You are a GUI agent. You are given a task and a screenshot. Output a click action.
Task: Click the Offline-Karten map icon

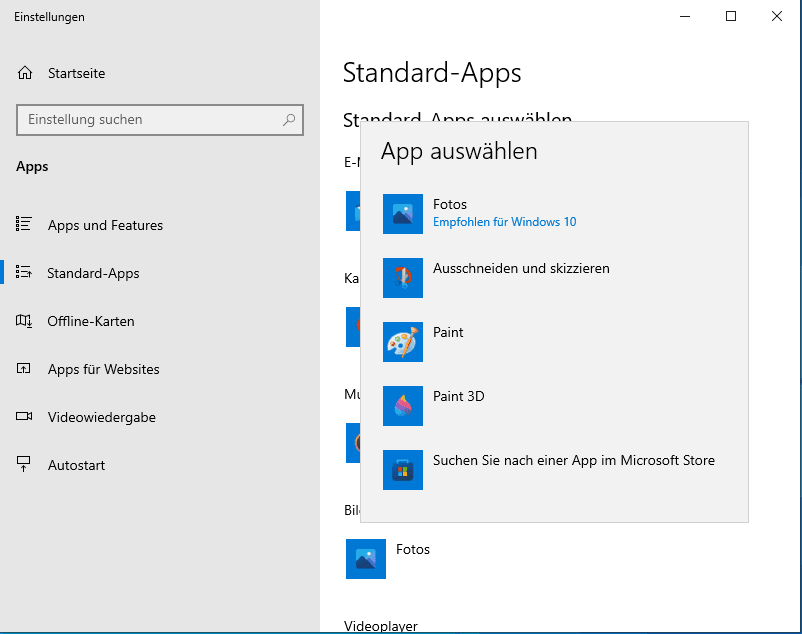tap(25, 321)
